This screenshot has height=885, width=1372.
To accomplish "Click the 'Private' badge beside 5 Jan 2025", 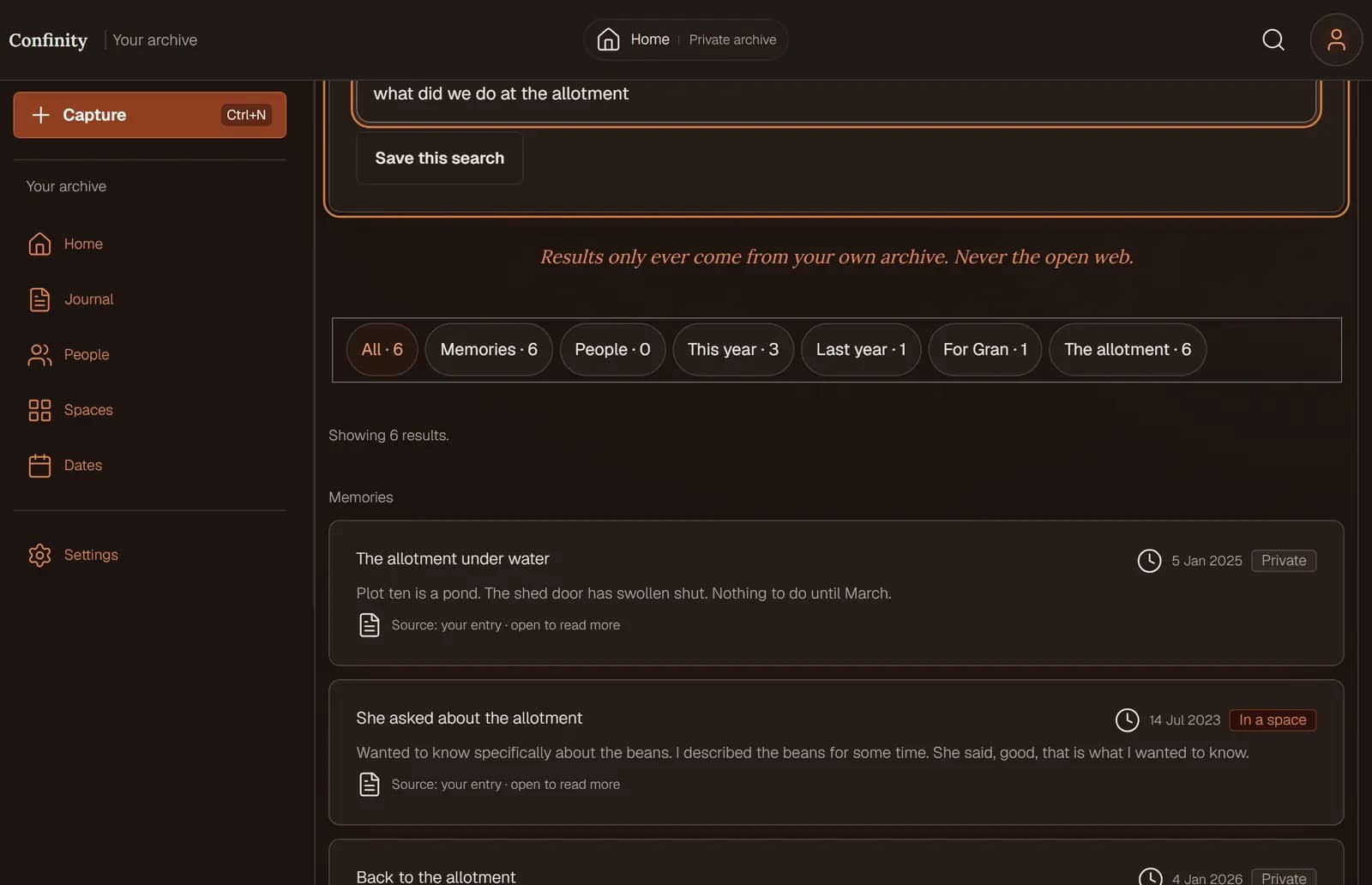I will 1284,561.
